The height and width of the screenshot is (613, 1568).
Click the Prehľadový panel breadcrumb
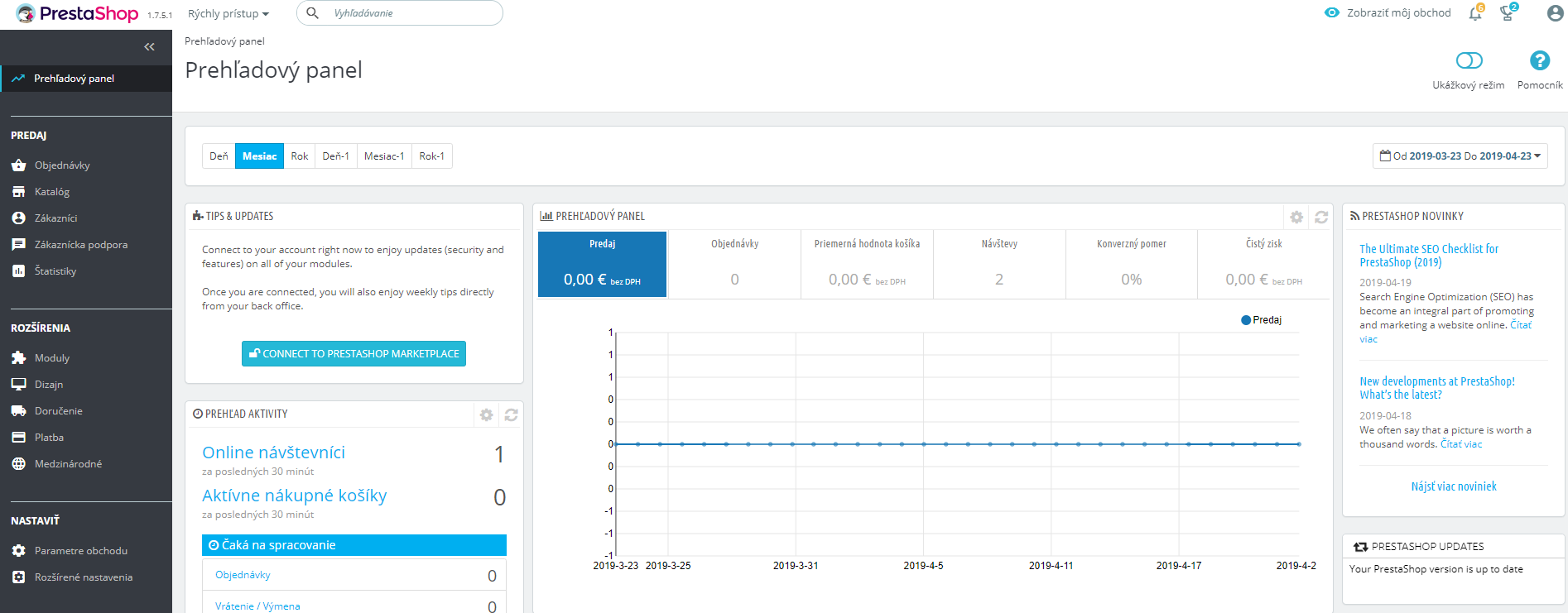(224, 41)
